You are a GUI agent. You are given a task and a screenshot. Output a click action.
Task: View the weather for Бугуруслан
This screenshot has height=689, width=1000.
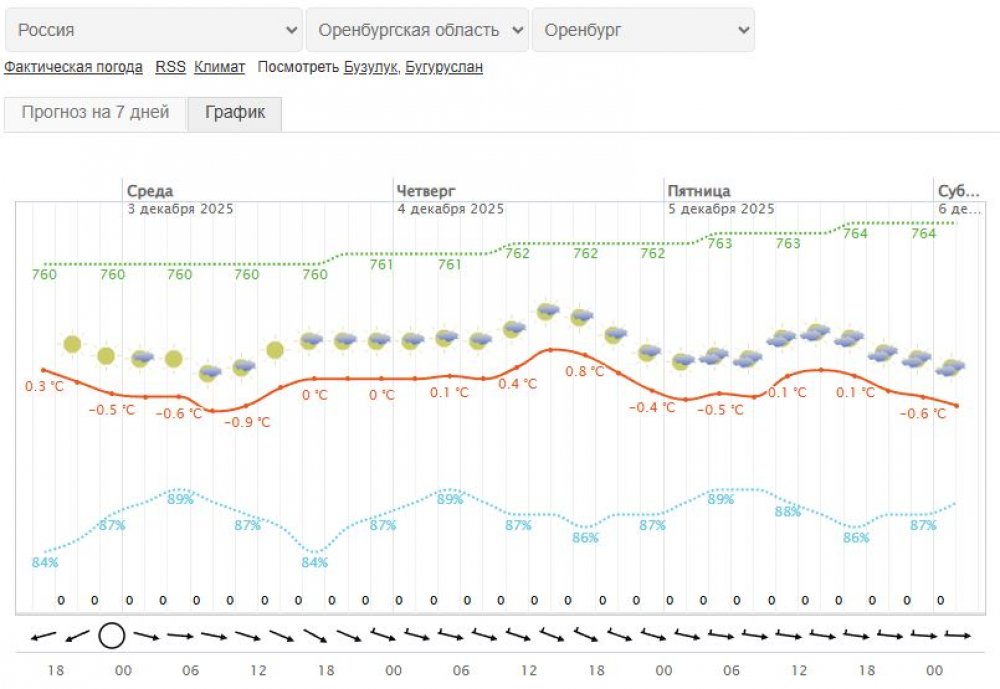444,67
